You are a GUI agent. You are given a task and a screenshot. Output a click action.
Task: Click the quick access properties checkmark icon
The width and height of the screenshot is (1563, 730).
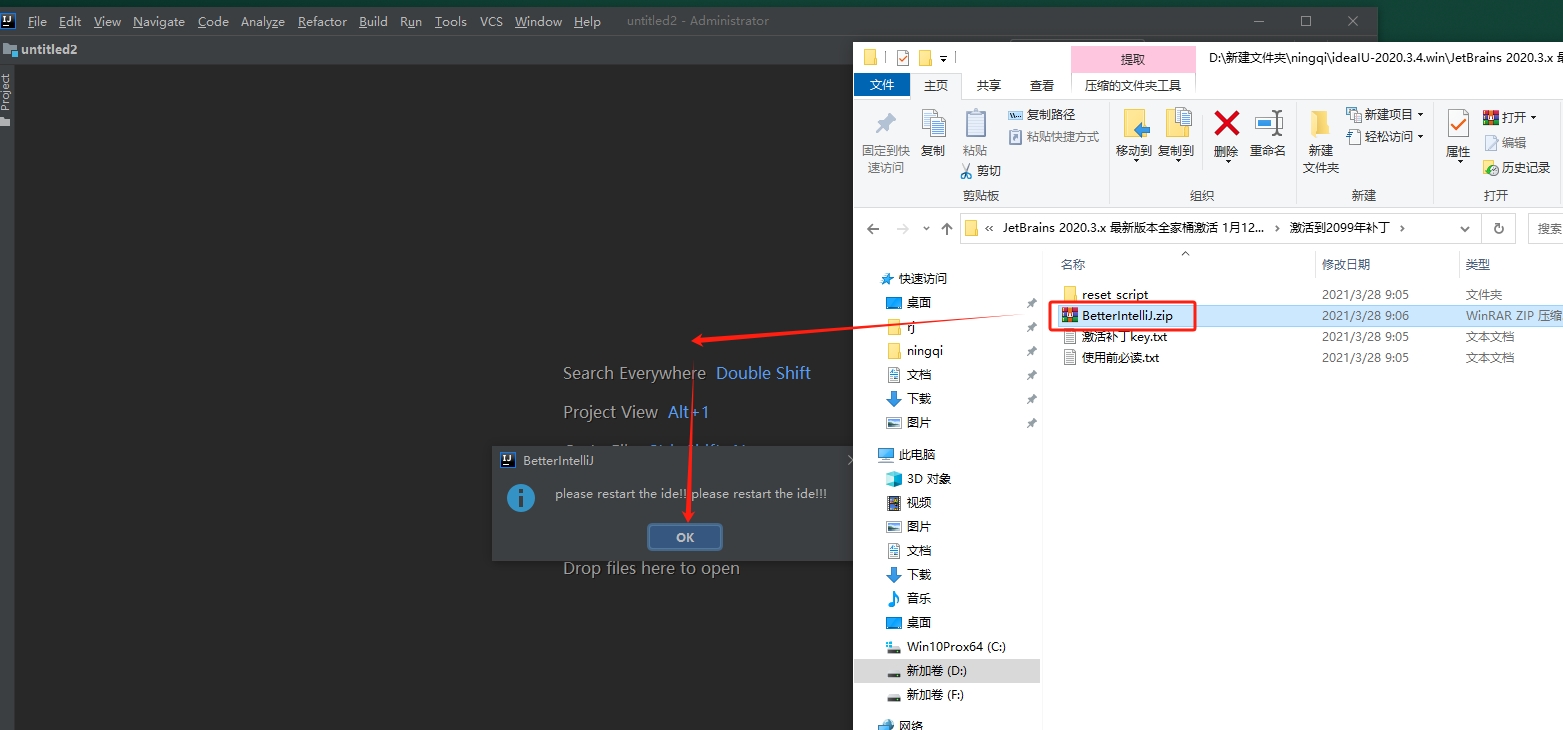pos(903,57)
